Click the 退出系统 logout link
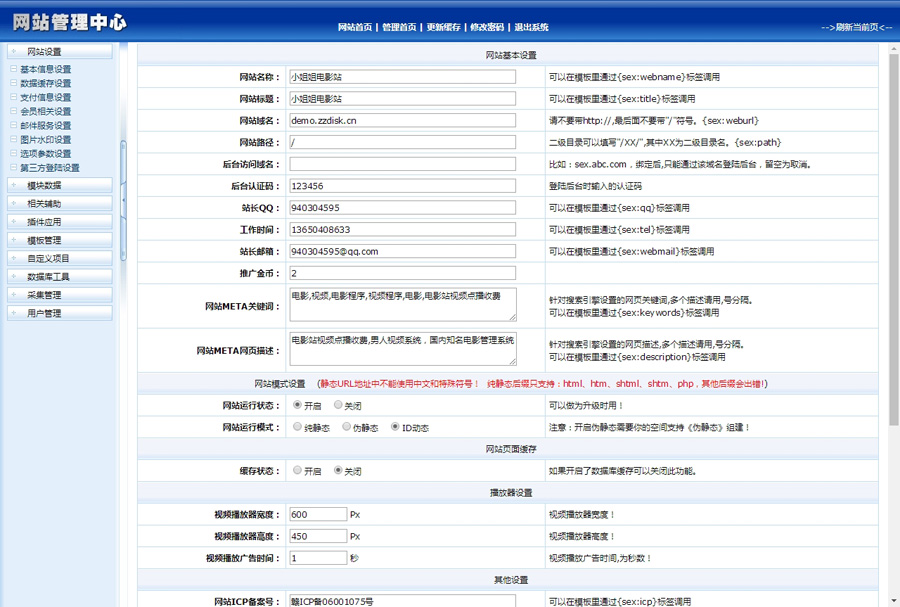This screenshot has height=607, width=900. tap(530, 27)
